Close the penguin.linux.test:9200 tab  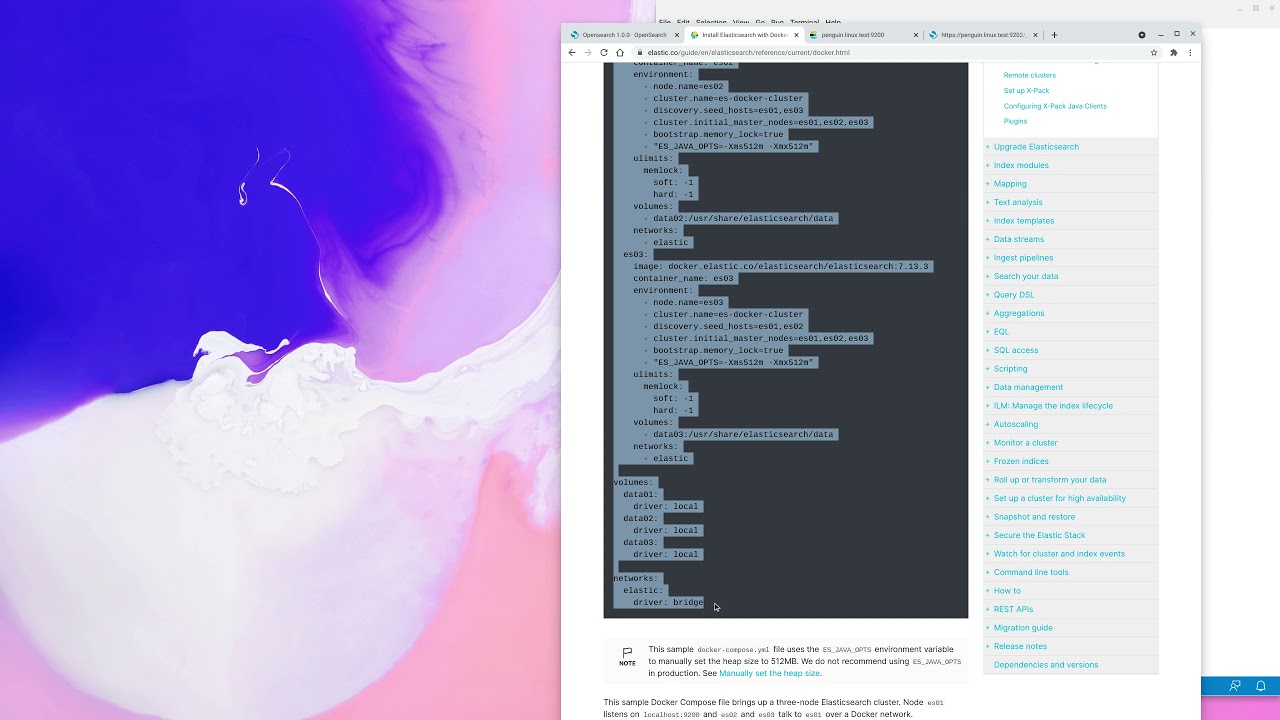(916, 35)
